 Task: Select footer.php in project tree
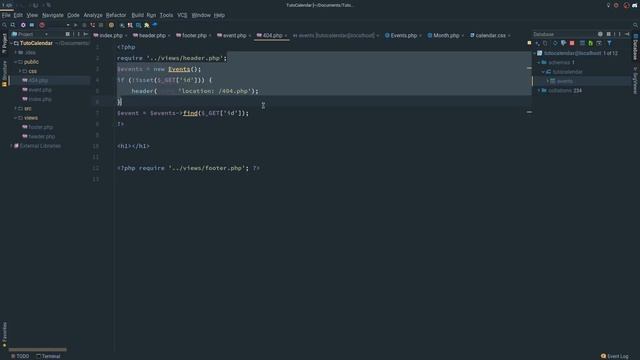click(40, 127)
